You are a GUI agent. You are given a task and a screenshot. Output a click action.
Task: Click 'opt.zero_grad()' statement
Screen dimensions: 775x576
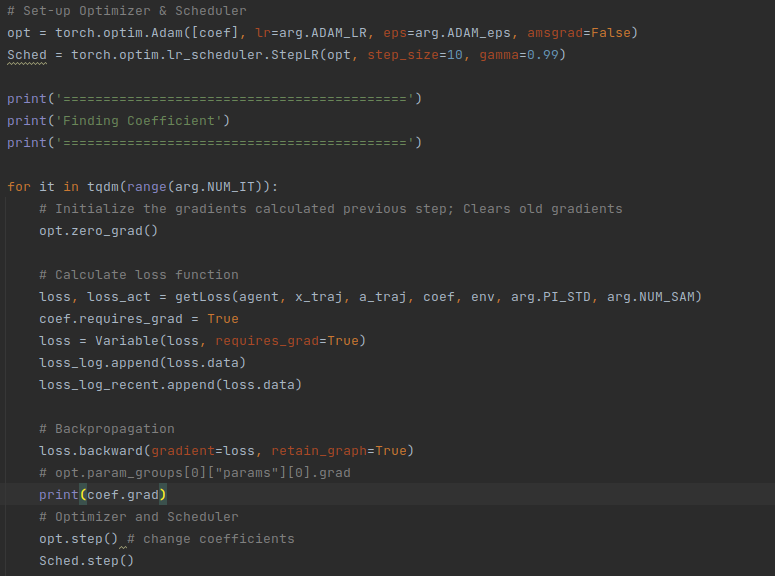(98, 231)
